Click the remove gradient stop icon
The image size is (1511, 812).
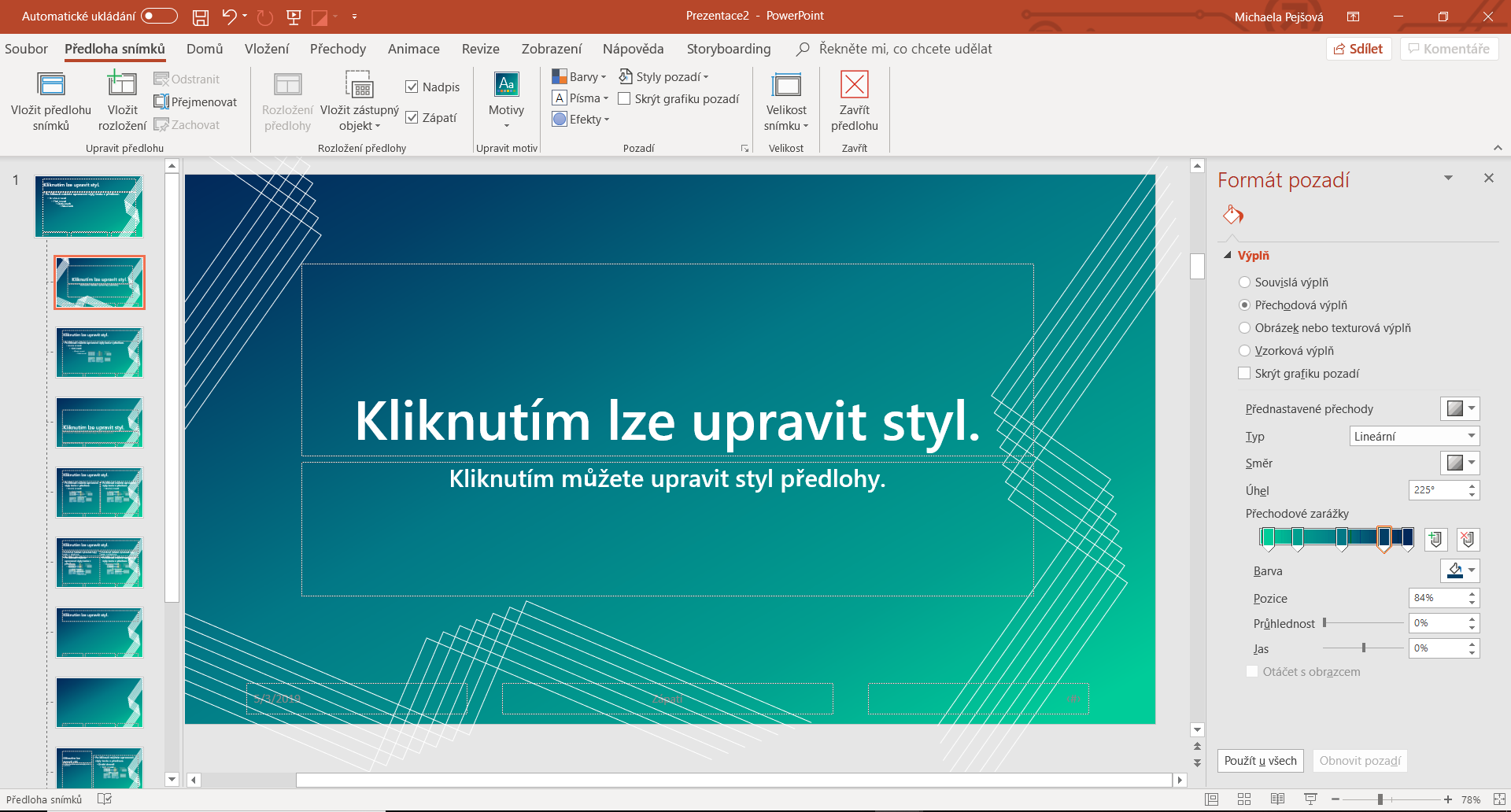[1468, 539]
